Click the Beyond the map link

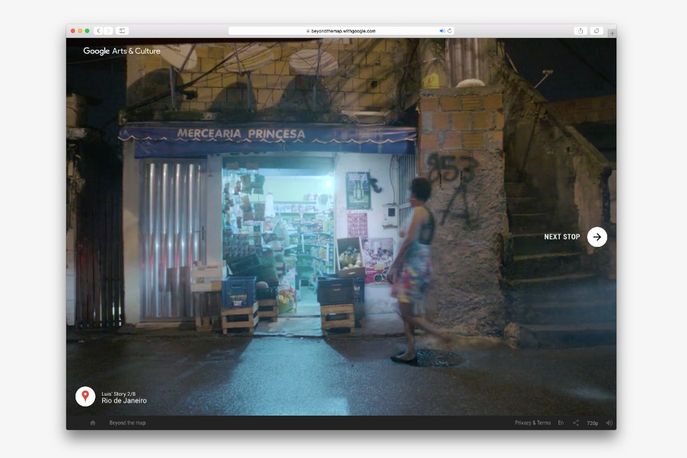127,423
